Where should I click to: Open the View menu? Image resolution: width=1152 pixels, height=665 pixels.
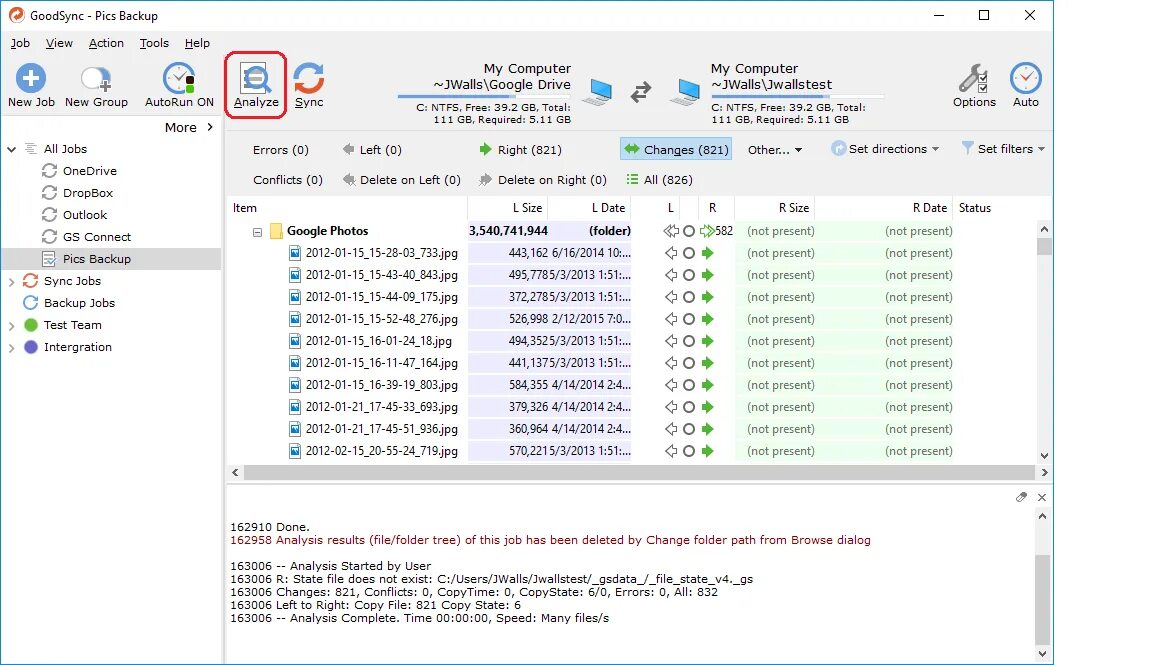point(59,43)
